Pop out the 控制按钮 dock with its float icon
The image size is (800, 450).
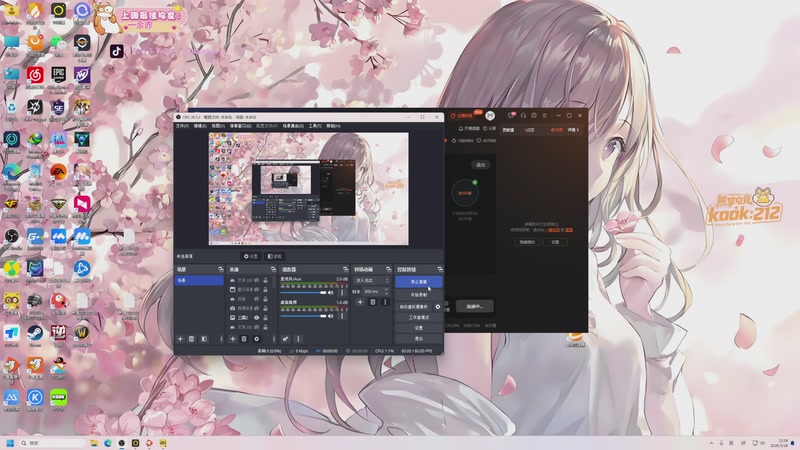(x=440, y=269)
